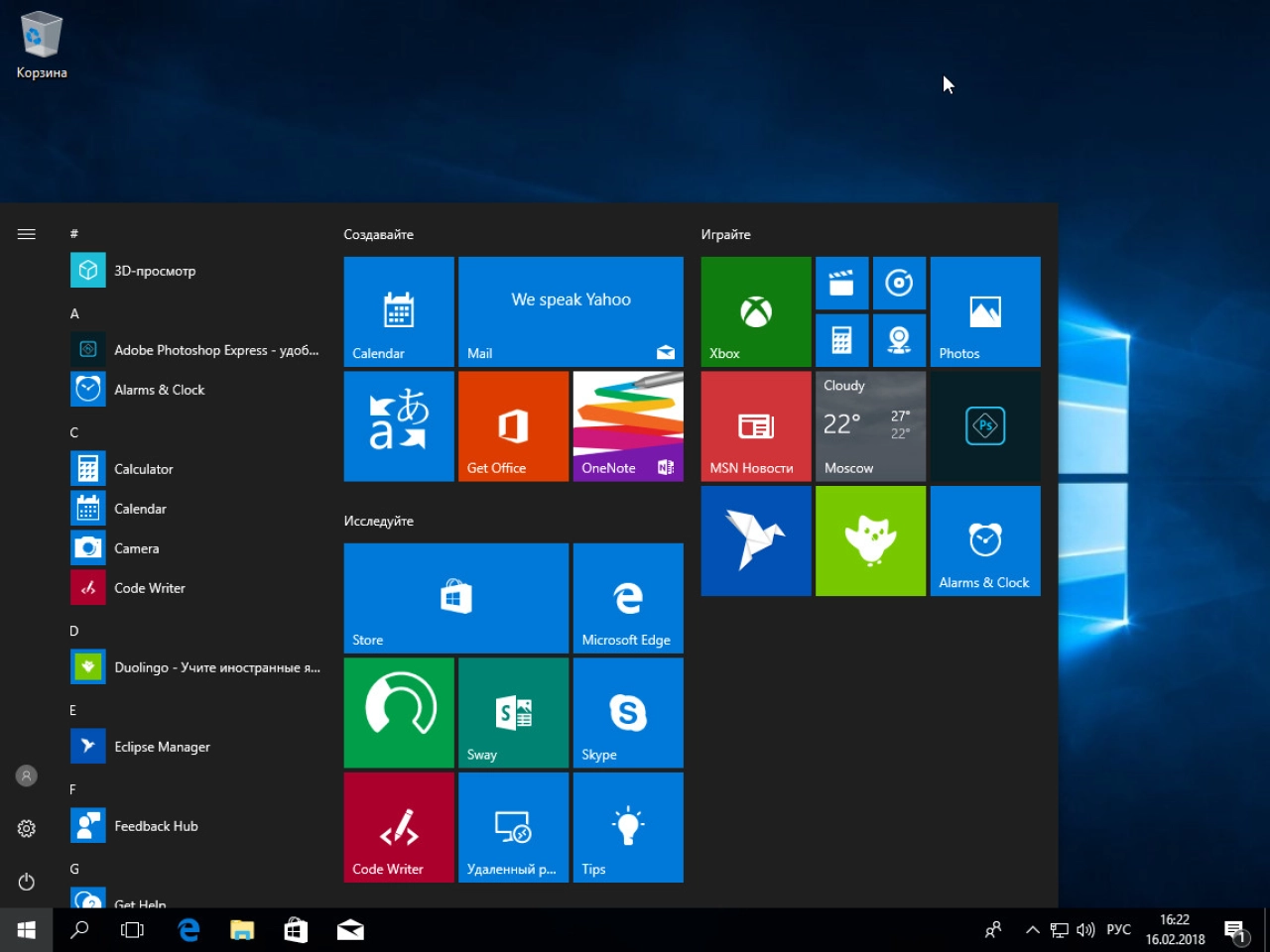Click the Исследуйте group title
This screenshot has width=1270, height=952.
(378, 522)
